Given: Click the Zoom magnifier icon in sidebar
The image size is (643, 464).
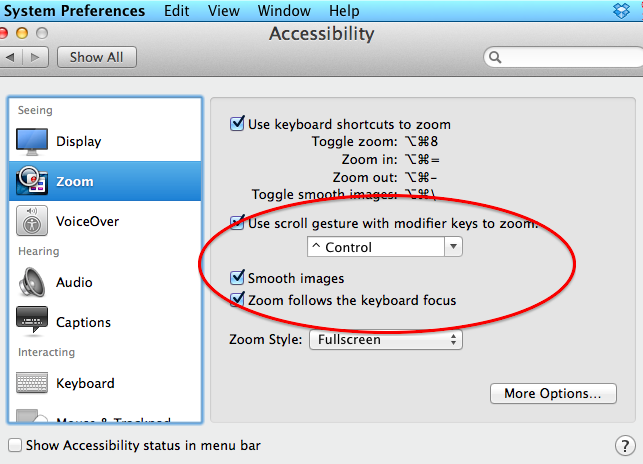Looking at the screenshot, I should pyautogui.click(x=32, y=181).
